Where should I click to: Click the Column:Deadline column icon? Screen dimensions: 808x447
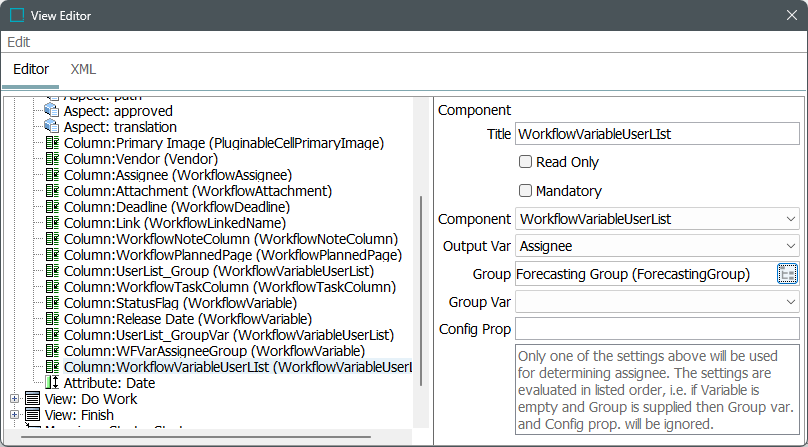[52, 207]
